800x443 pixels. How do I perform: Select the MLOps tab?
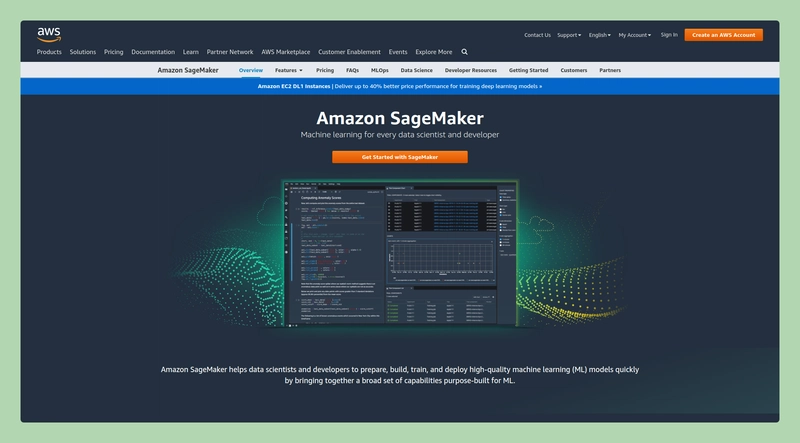pos(380,70)
